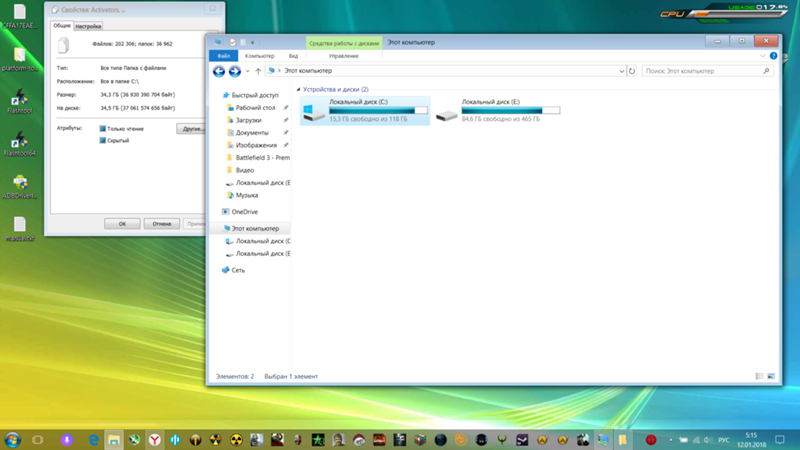Select Локальный диск (C:) drive

pyautogui.click(x=365, y=110)
